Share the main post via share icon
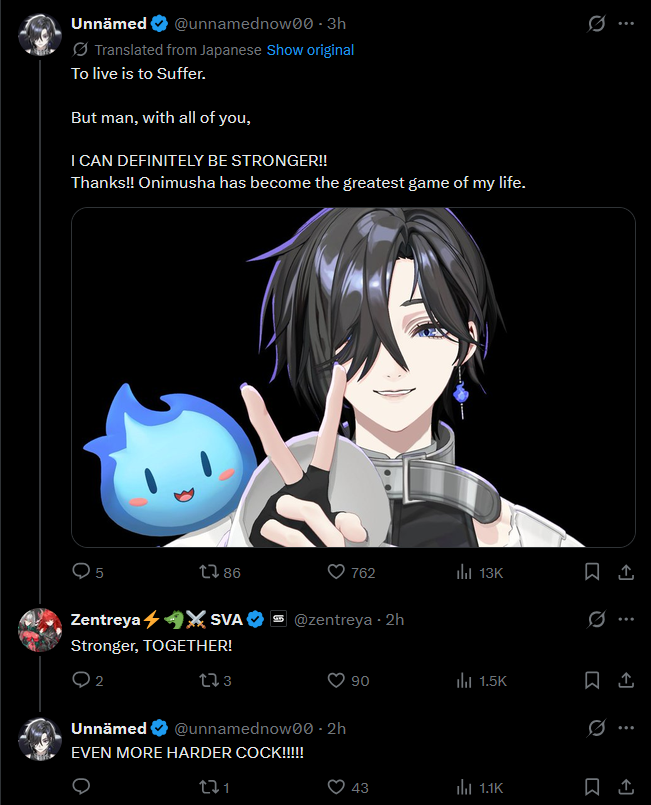Viewport: 651px width, 805px height. [626, 572]
